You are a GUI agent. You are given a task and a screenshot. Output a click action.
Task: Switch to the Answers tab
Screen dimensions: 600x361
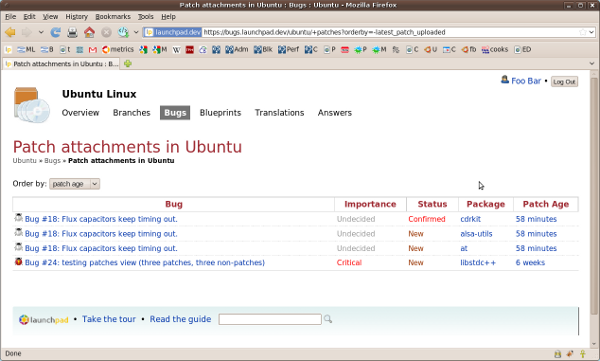click(x=335, y=113)
